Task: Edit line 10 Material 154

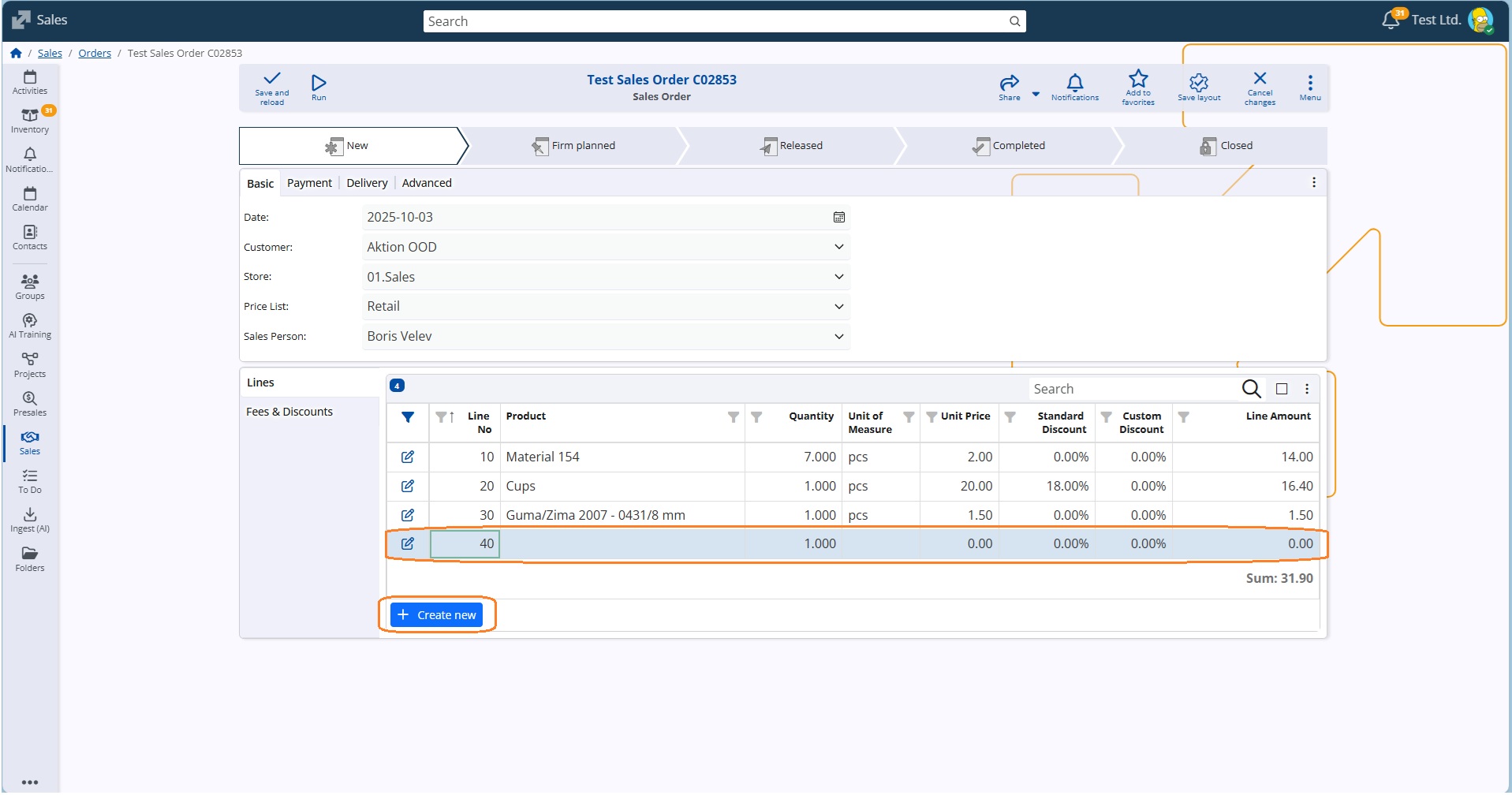Action: coord(408,457)
